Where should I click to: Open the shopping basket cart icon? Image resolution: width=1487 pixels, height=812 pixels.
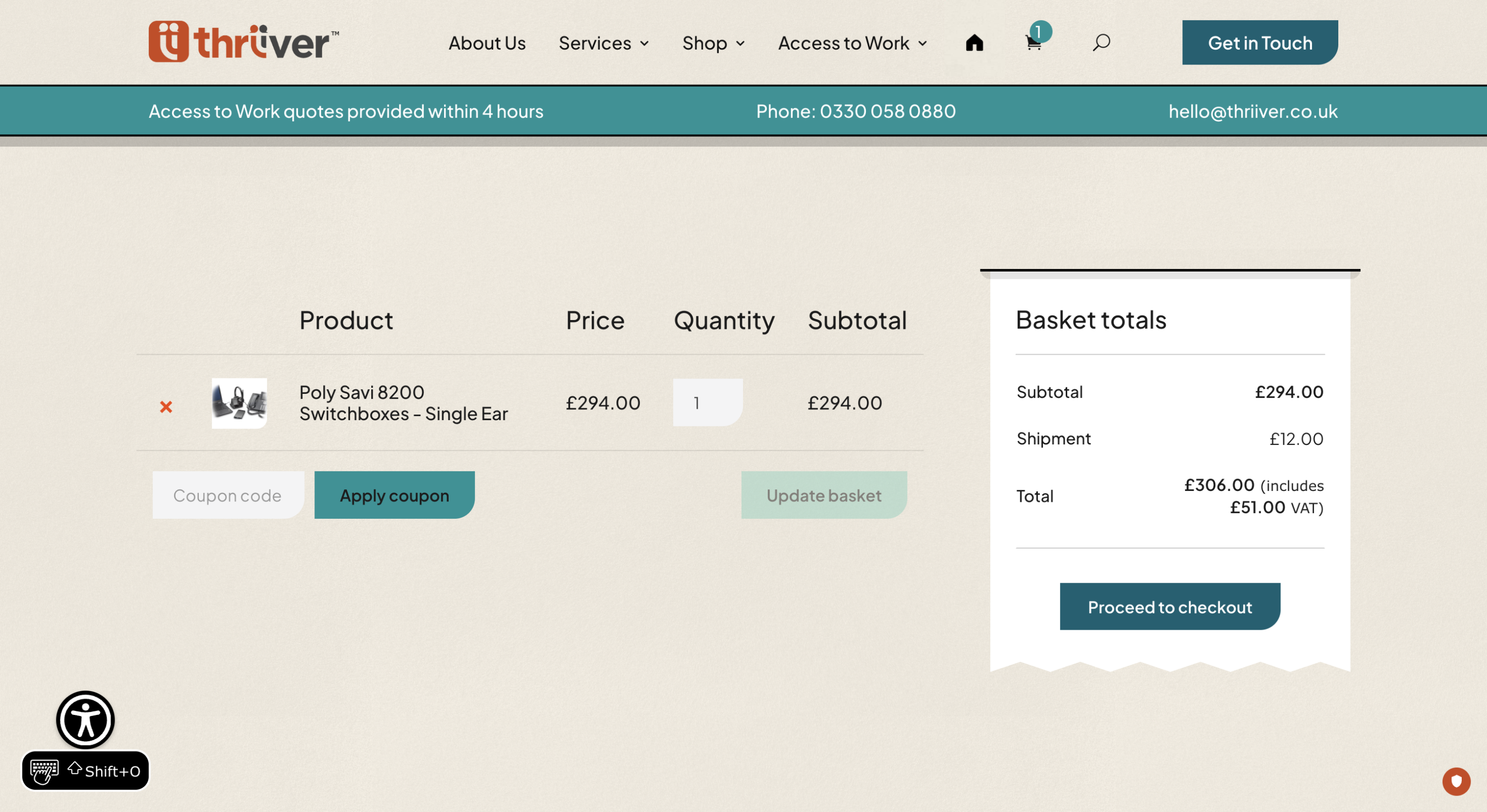click(x=1033, y=43)
